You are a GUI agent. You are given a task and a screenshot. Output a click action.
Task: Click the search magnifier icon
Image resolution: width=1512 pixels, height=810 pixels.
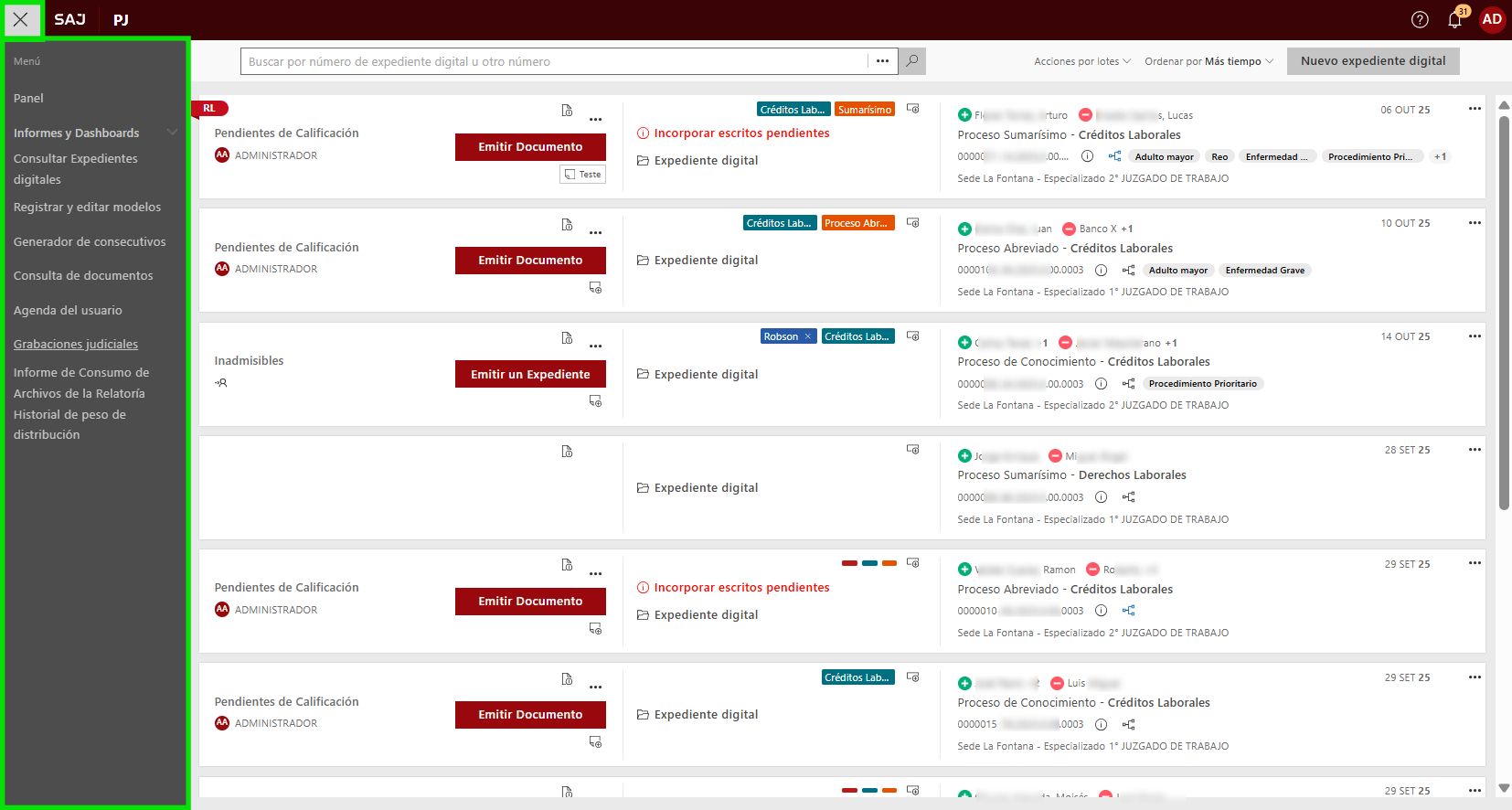[x=911, y=61]
